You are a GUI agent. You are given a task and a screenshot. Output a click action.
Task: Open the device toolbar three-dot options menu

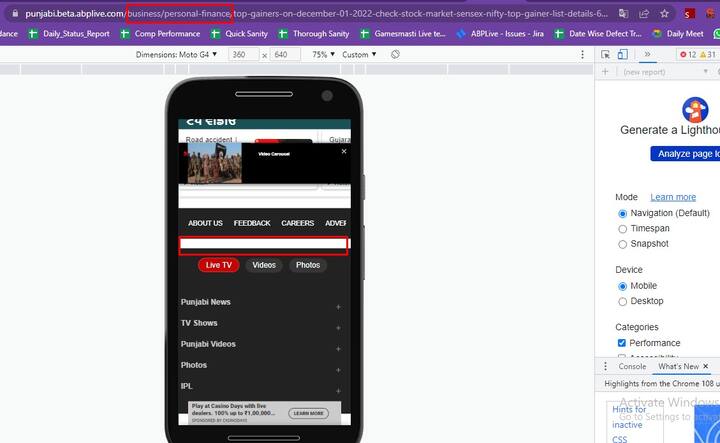pyautogui.click(x=582, y=54)
